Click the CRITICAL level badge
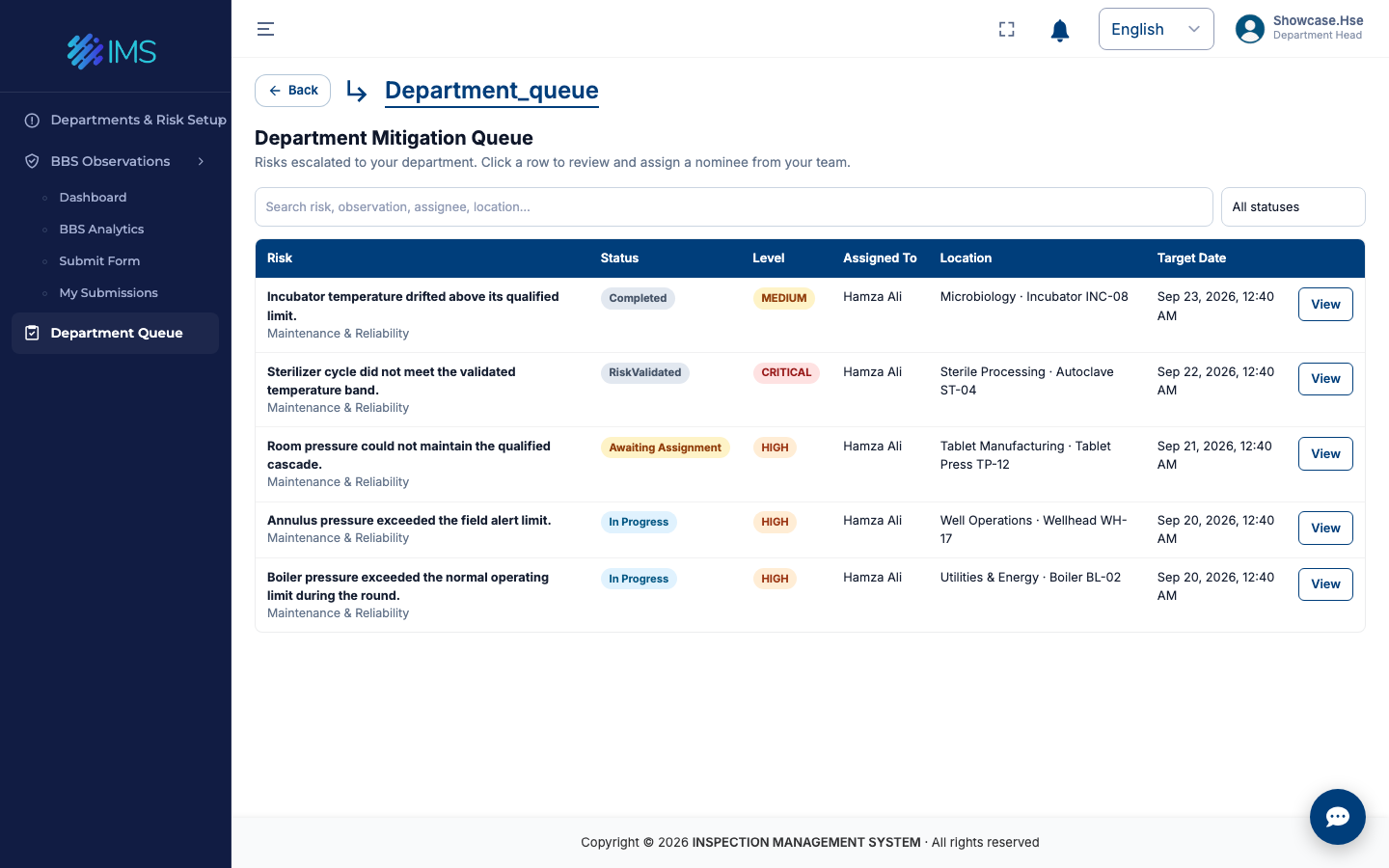This screenshot has height=868, width=1389. click(x=786, y=372)
